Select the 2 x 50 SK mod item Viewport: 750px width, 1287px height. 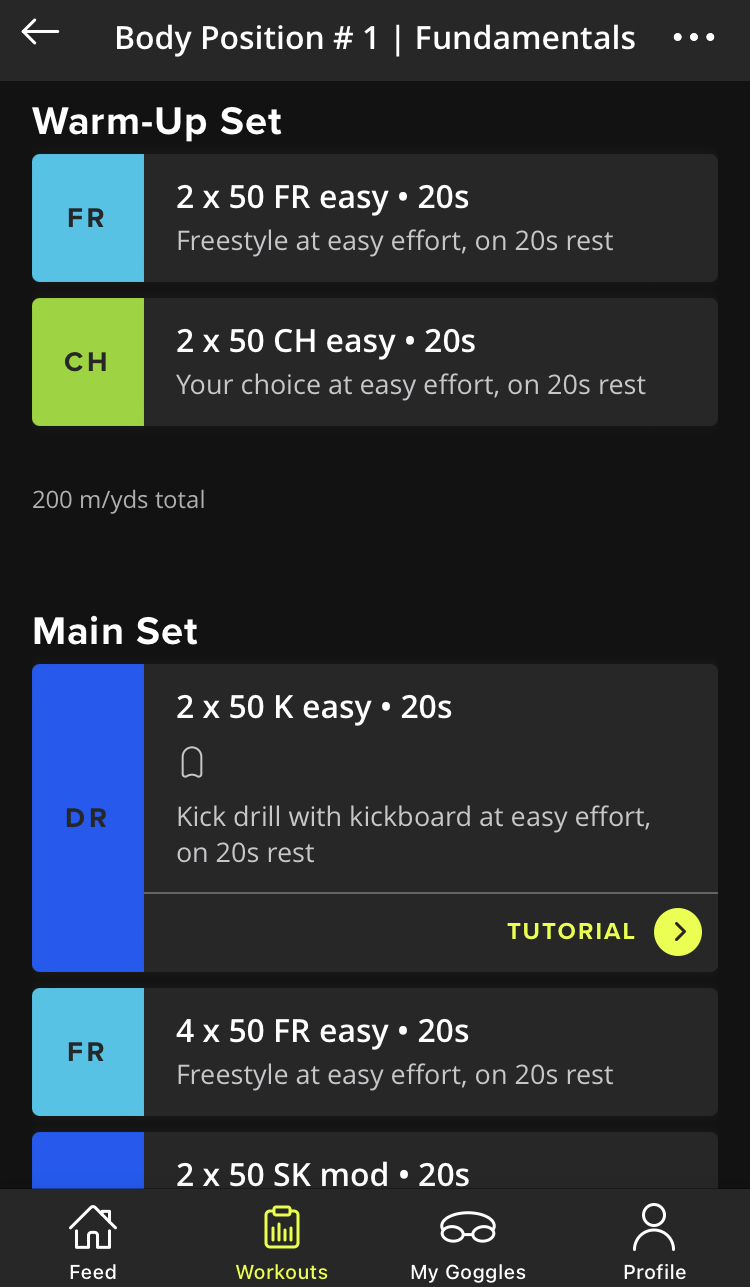tap(375, 1161)
